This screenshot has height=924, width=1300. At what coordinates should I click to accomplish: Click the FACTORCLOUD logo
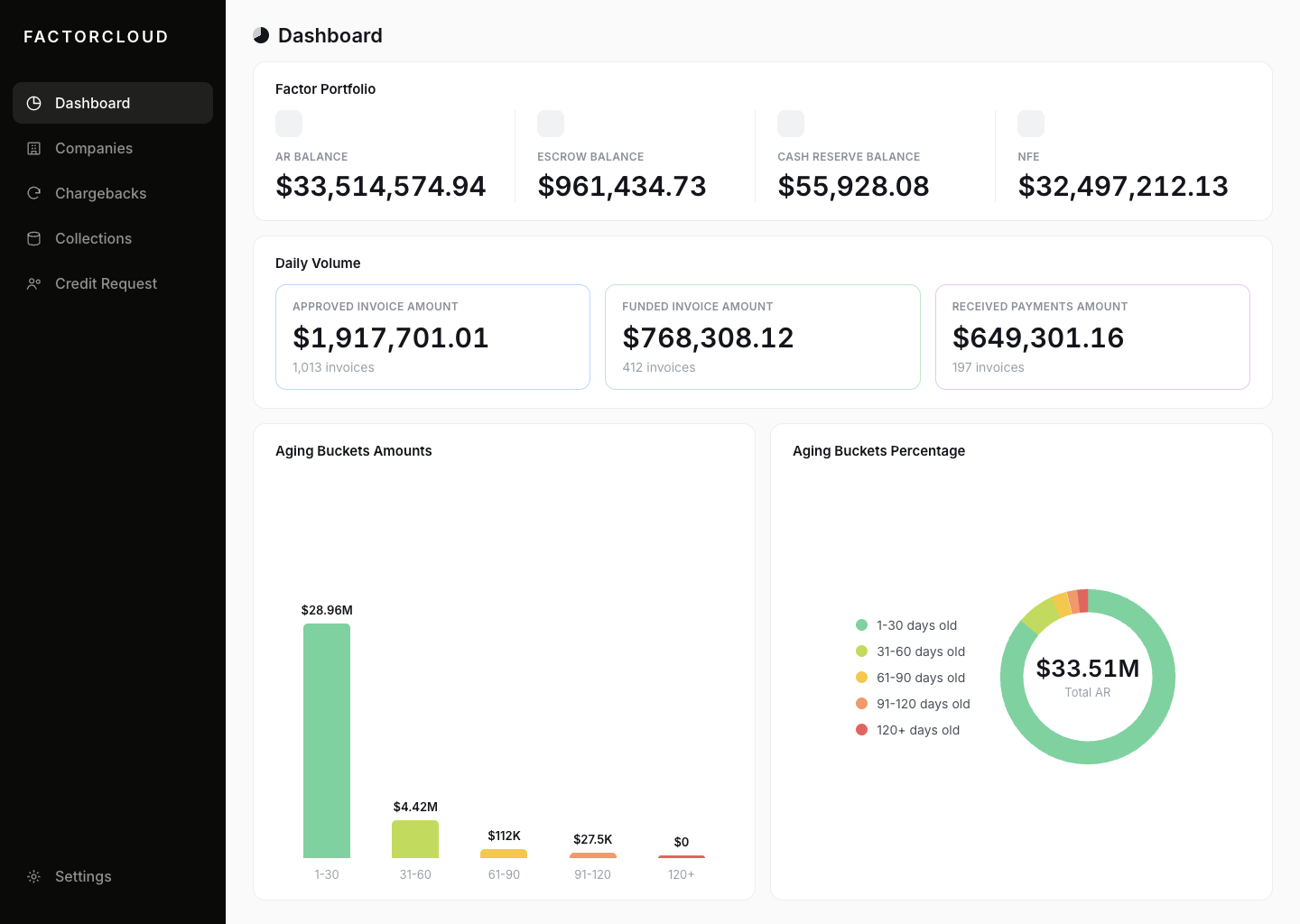pos(96,37)
